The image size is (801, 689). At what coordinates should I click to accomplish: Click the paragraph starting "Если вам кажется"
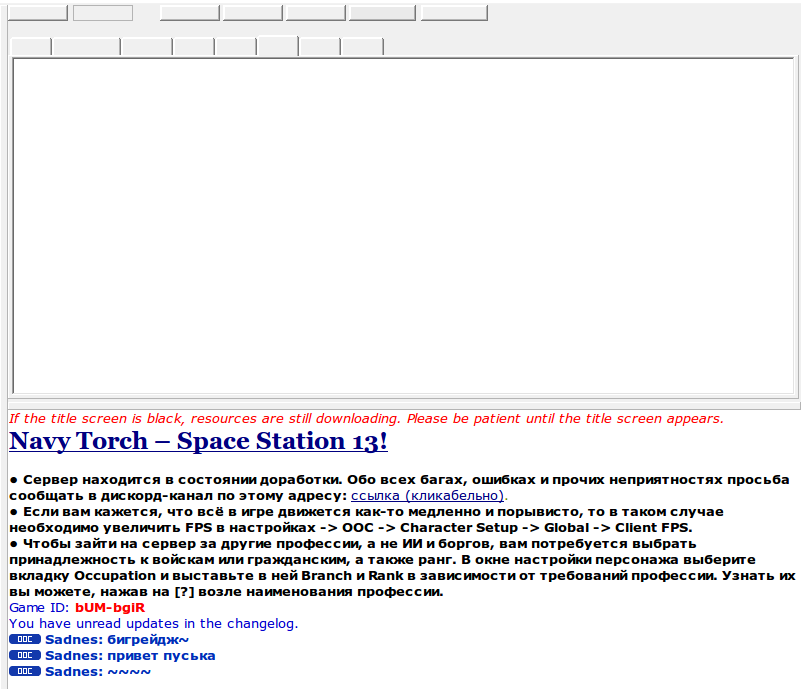[366, 519]
